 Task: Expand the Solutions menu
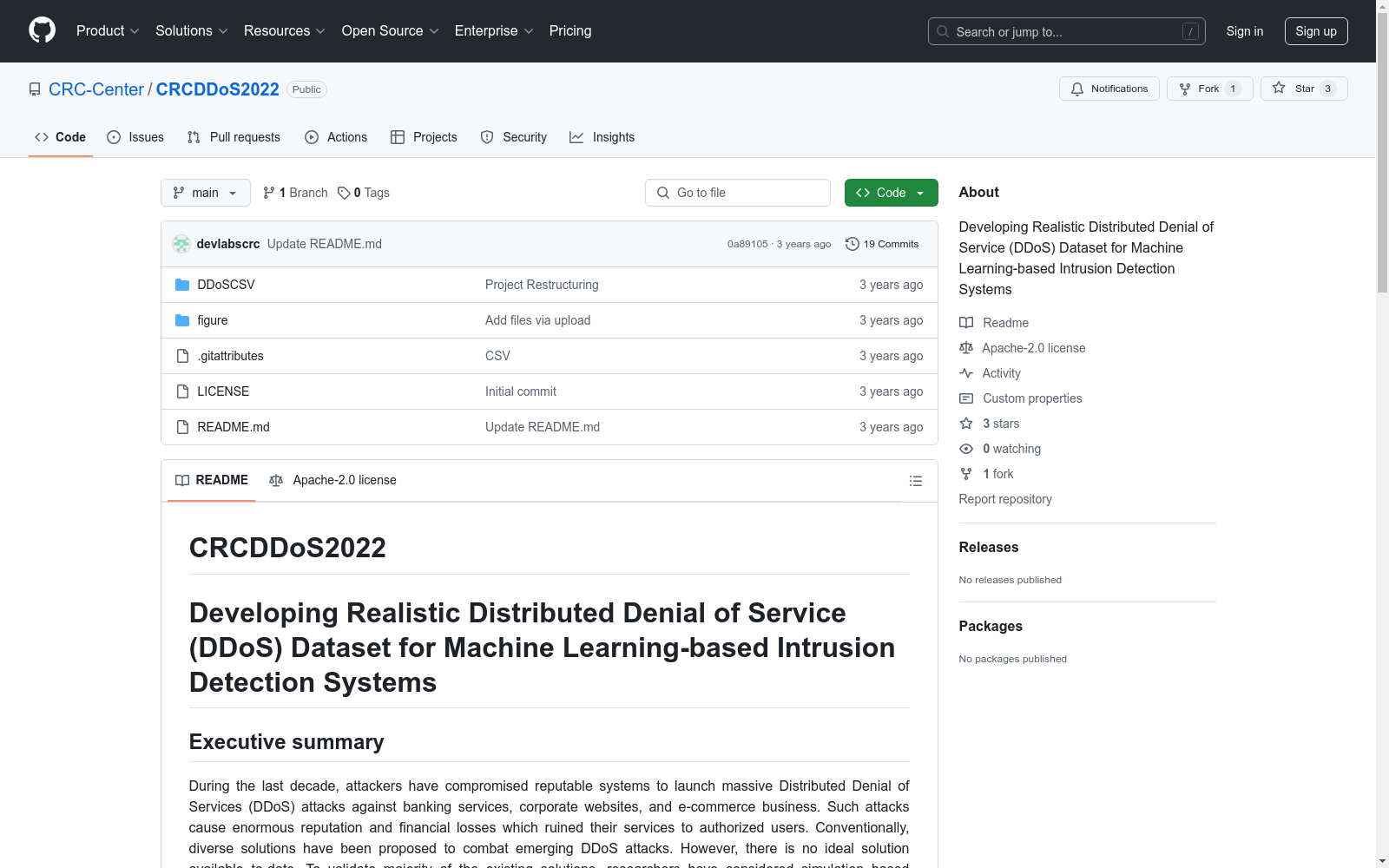[x=192, y=31]
